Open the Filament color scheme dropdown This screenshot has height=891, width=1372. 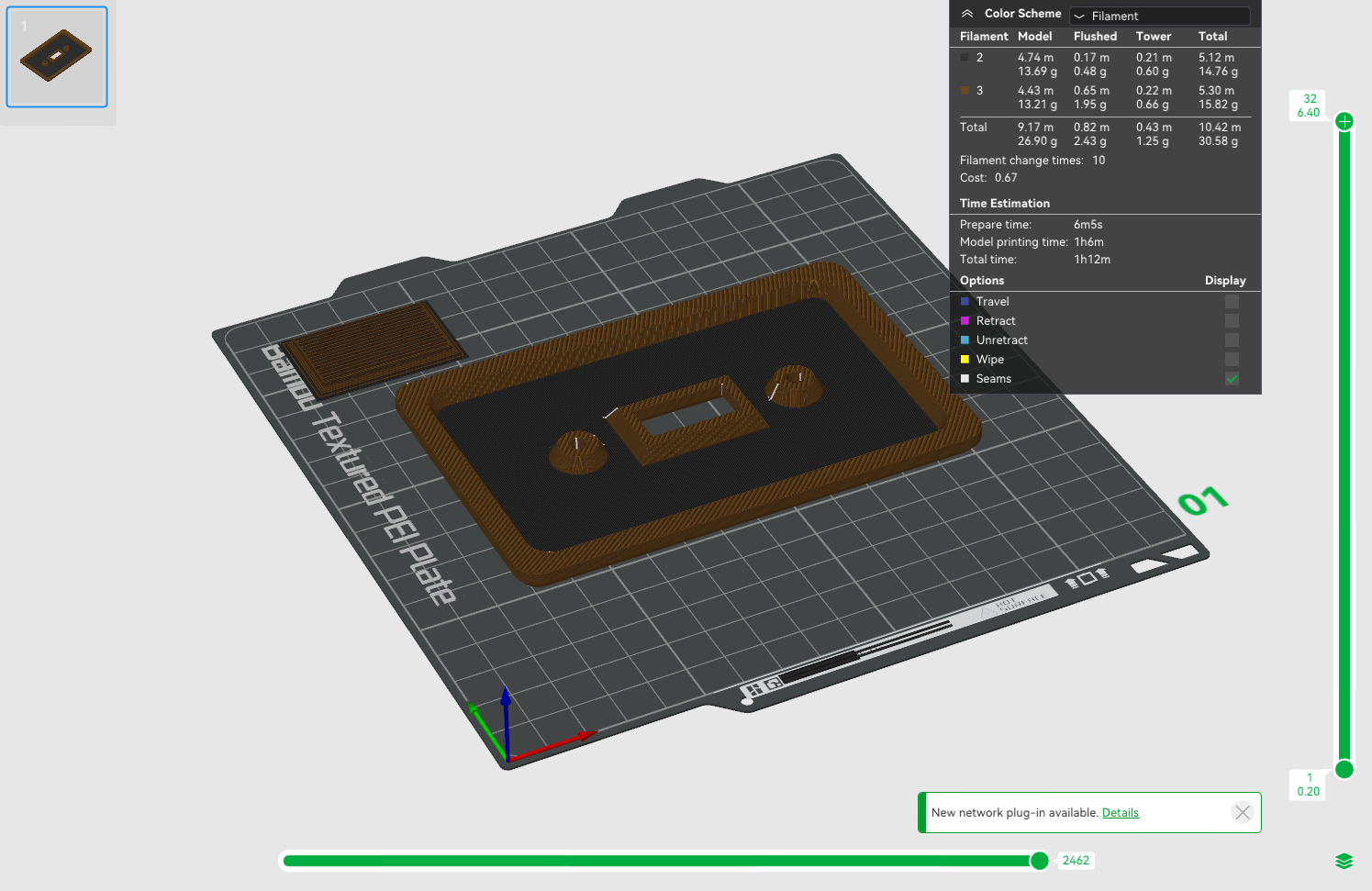(1159, 16)
